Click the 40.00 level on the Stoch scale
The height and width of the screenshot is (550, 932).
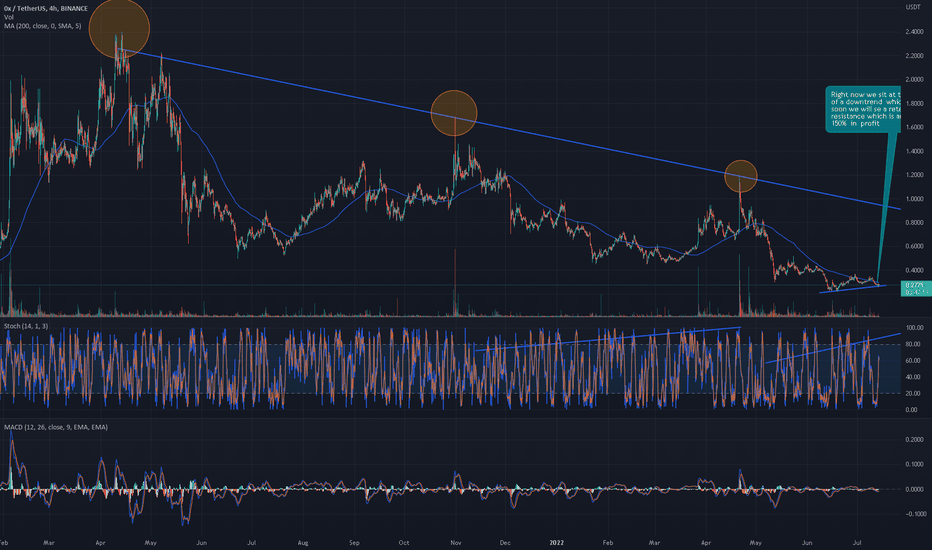click(914, 377)
